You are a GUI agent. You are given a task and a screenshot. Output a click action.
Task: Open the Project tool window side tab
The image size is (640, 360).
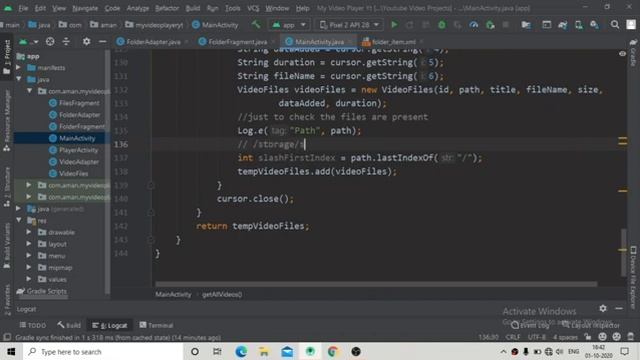[7, 57]
